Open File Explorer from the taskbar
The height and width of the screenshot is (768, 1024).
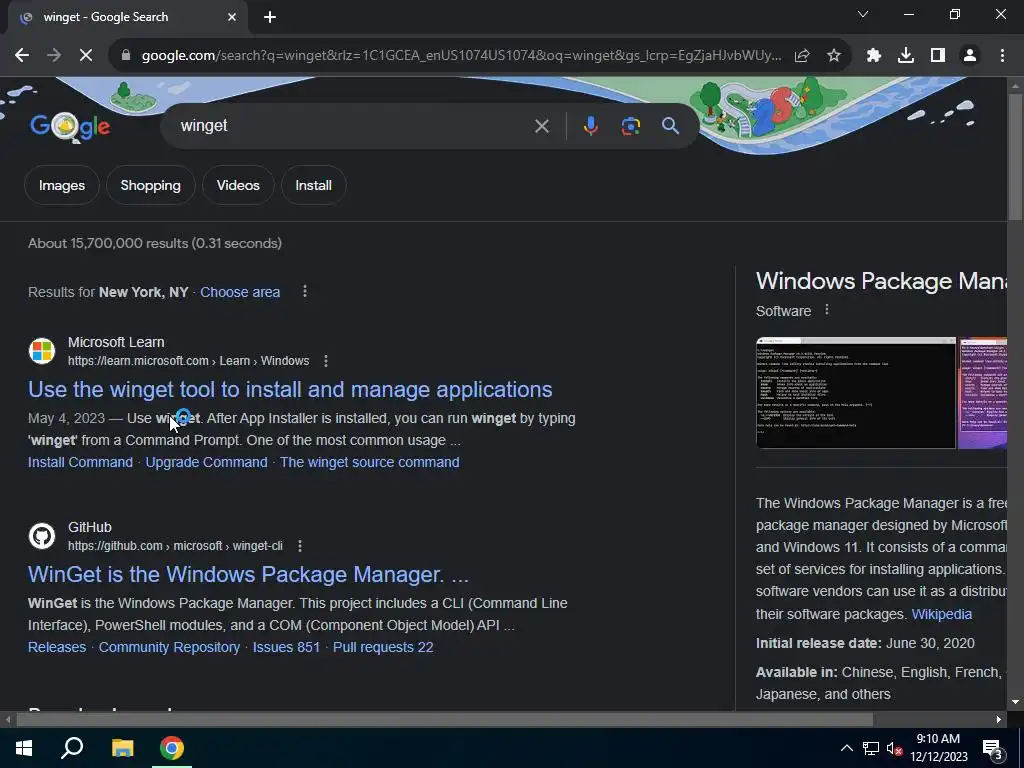(x=122, y=748)
